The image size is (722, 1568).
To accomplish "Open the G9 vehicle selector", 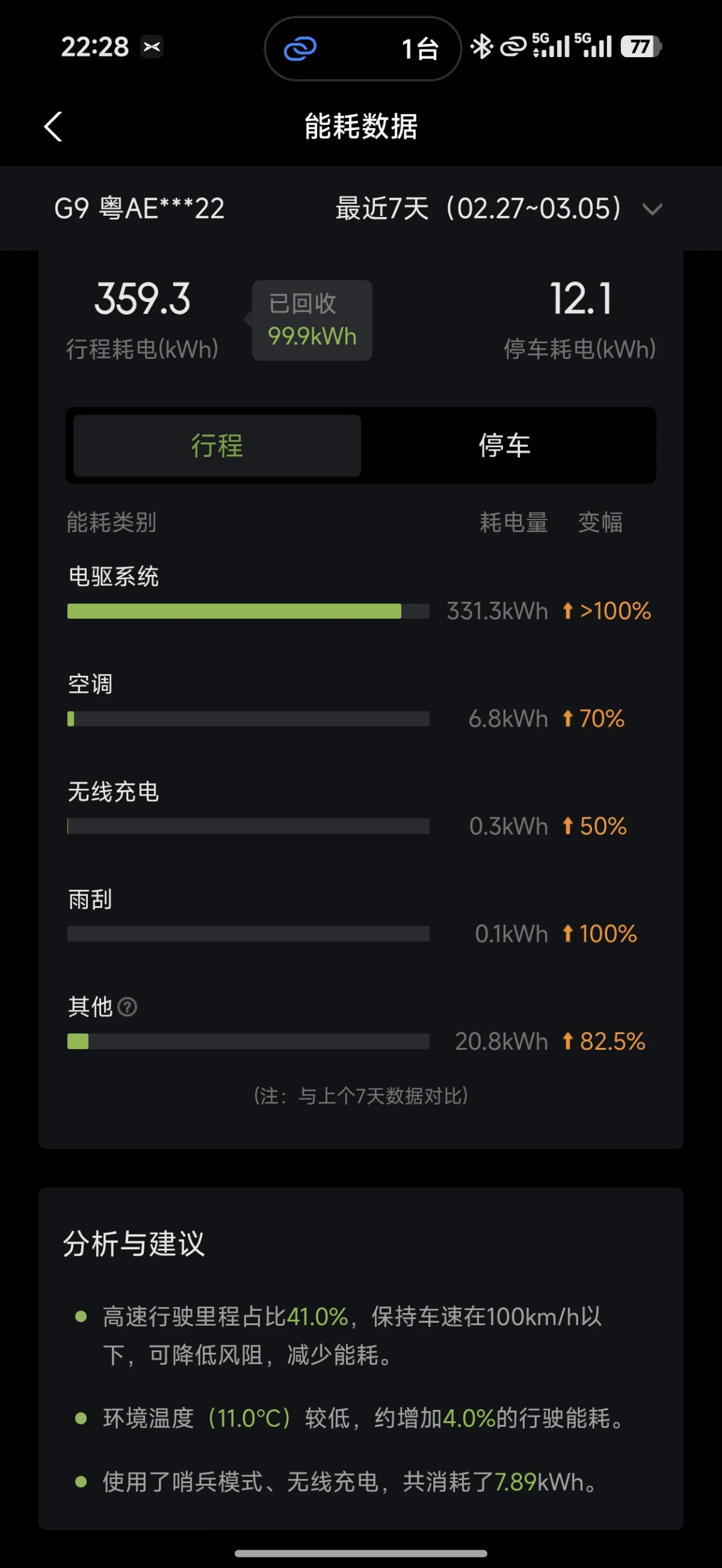I will 139,209.
